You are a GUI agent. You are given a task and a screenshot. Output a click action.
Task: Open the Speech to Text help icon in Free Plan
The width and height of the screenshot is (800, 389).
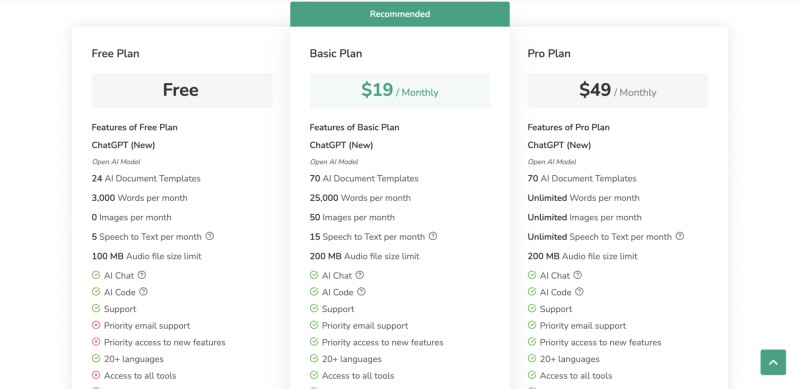click(210, 236)
